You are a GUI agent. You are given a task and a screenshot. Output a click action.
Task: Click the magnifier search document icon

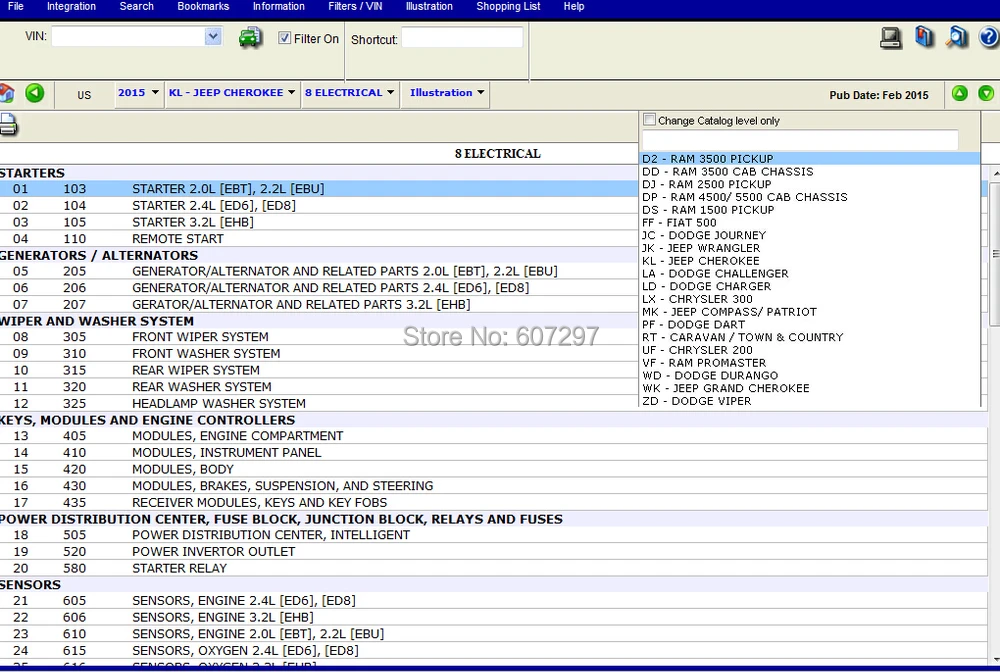tap(957, 37)
